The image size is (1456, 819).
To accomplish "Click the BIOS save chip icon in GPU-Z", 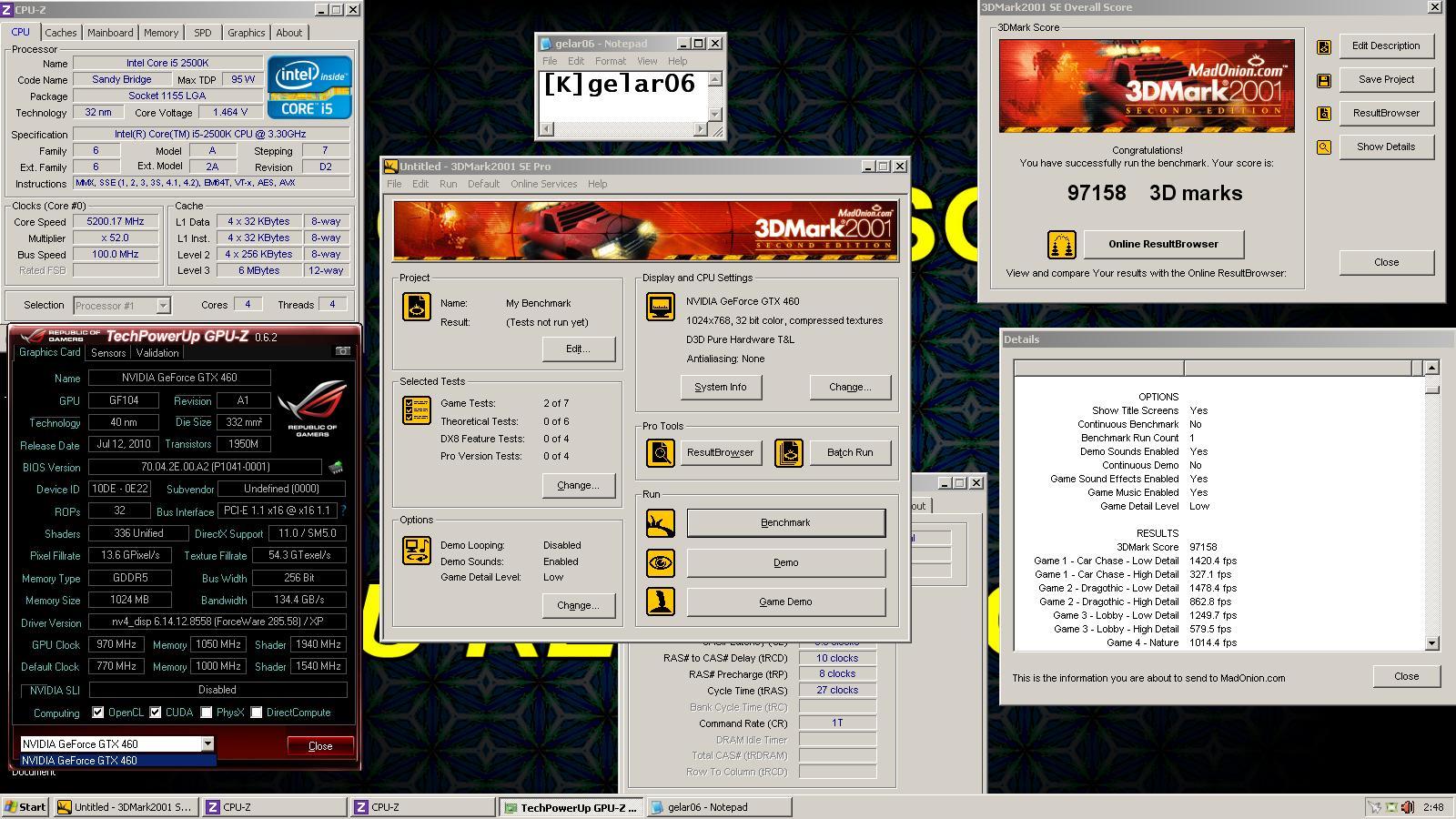I will pos(336,467).
